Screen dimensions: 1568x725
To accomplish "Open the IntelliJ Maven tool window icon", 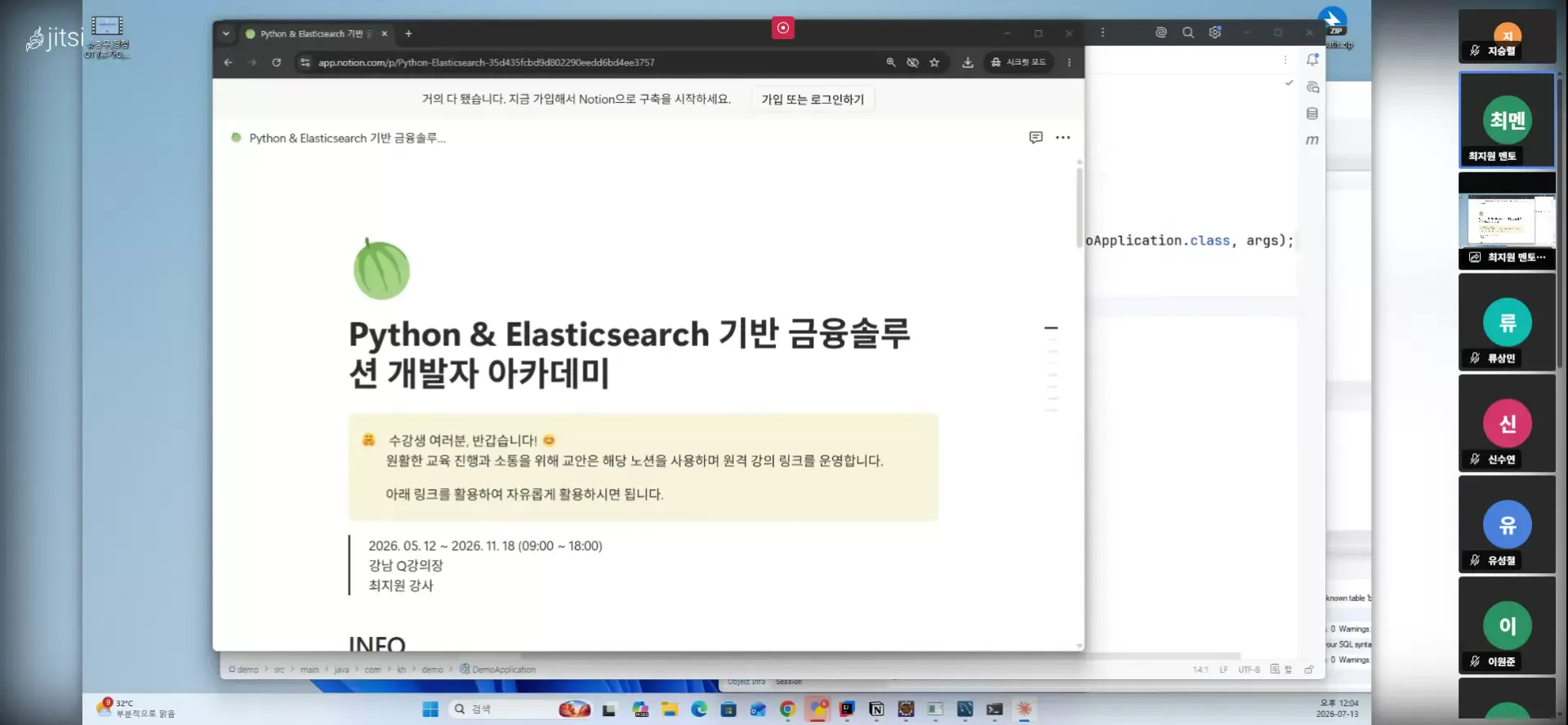I will tap(1312, 140).
